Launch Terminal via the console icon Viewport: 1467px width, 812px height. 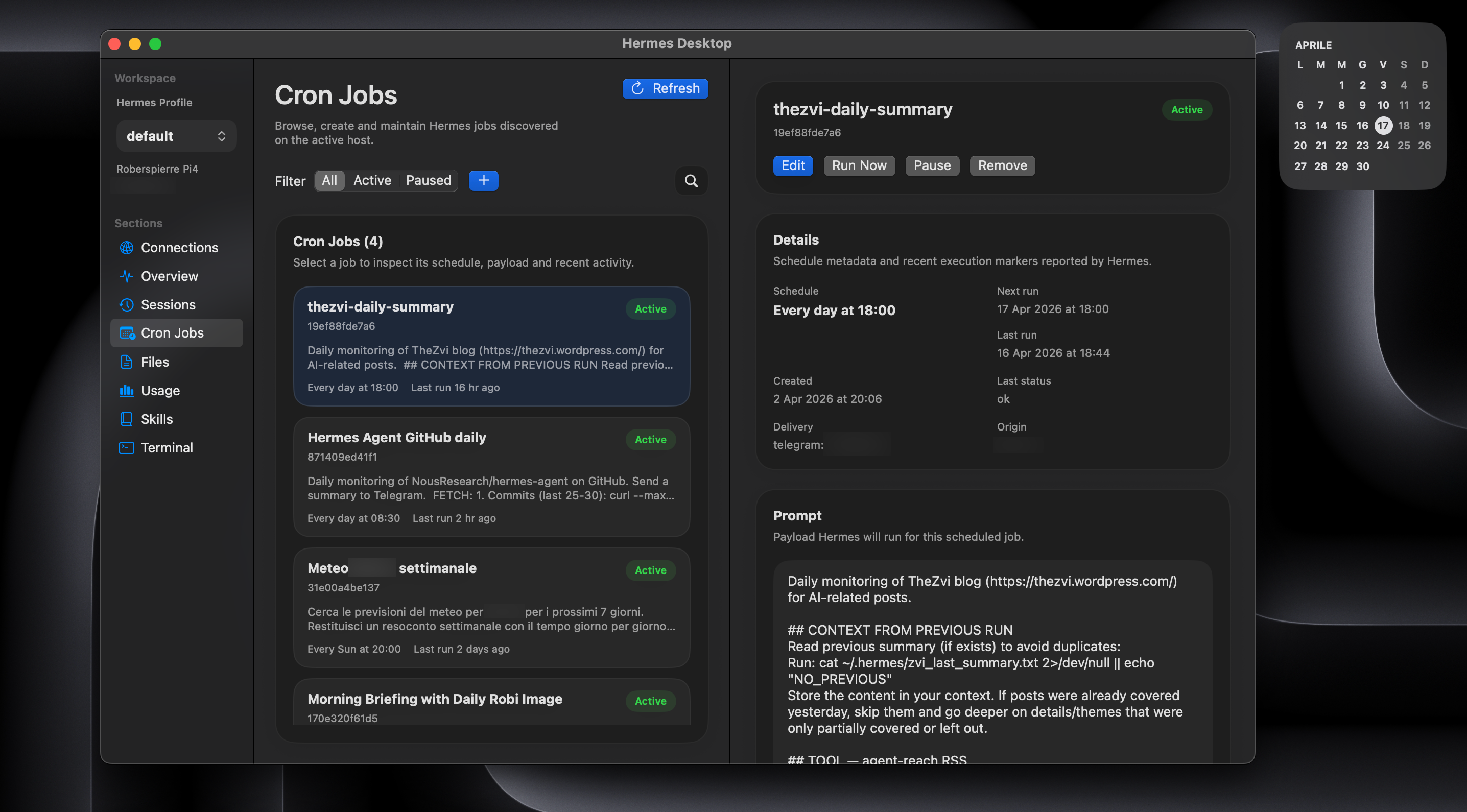tap(127, 447)
